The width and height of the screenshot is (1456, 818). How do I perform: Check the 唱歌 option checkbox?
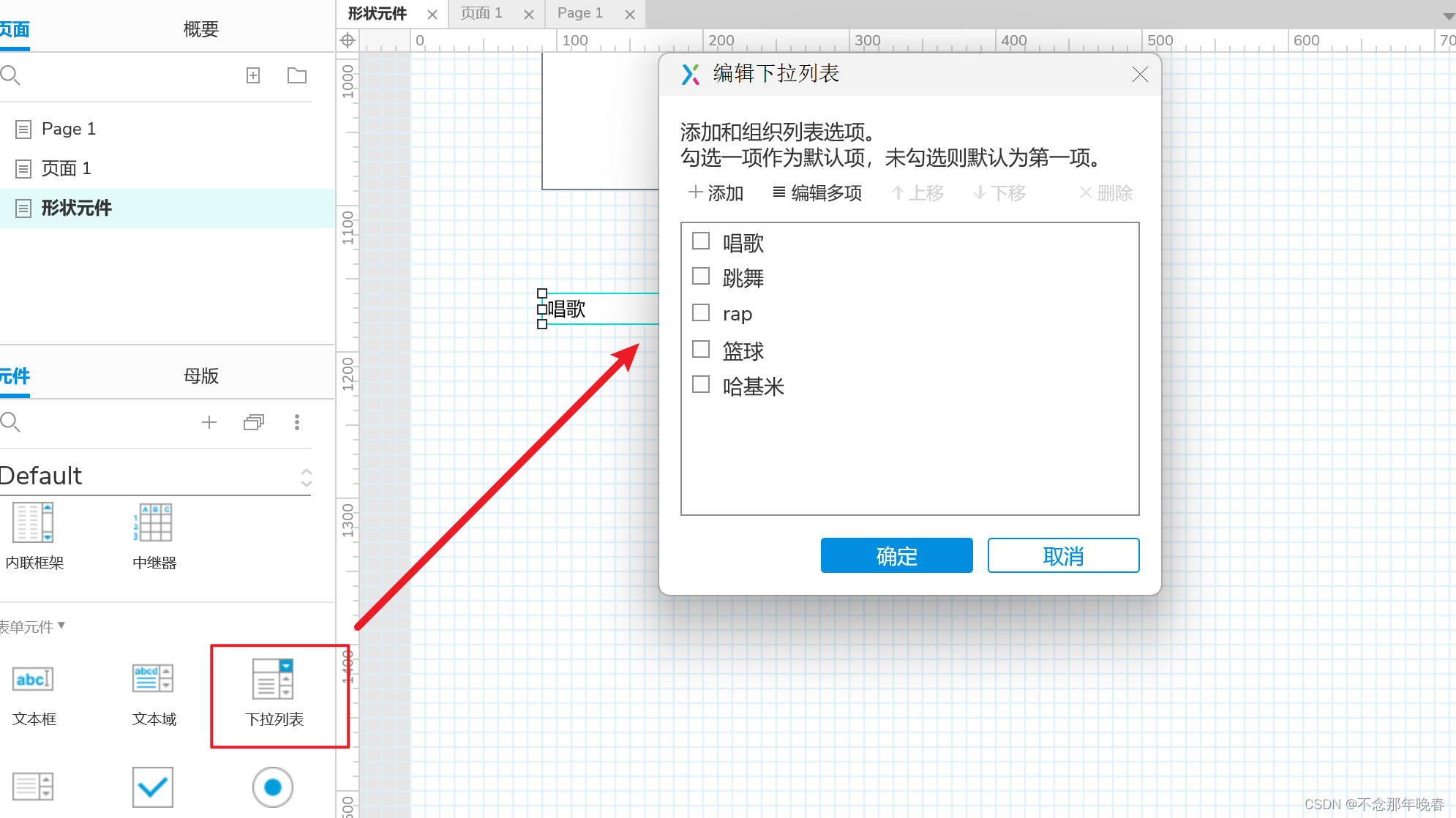click(x=701, y=241)
